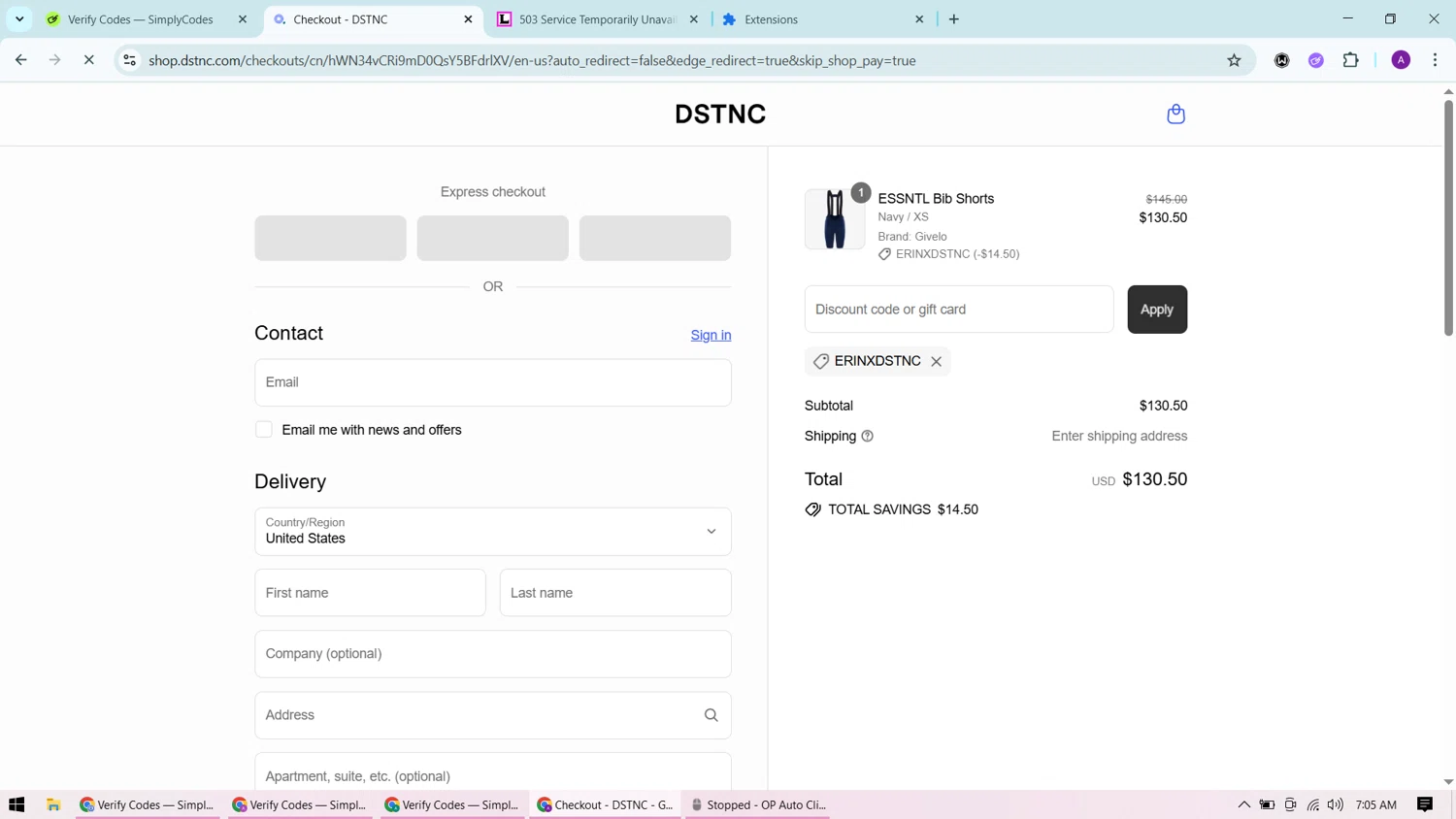Screen dimensions: 1456x819
Task: Open the network icon in system tray
Action: 1312,804
